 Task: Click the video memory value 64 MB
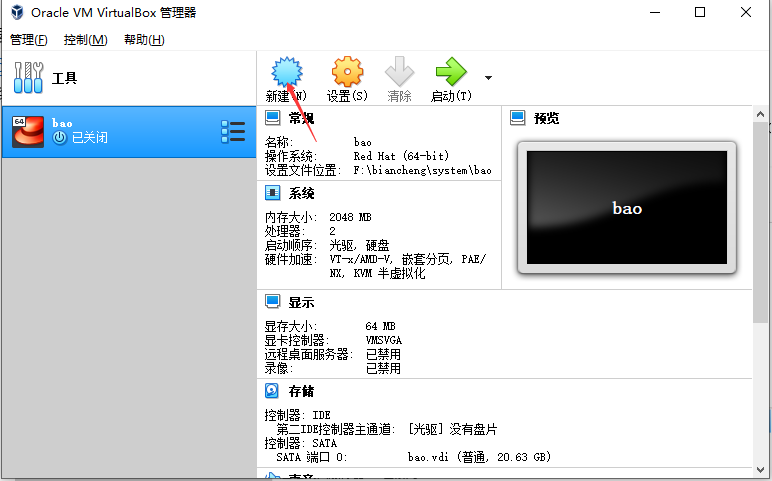click(381, 326)
